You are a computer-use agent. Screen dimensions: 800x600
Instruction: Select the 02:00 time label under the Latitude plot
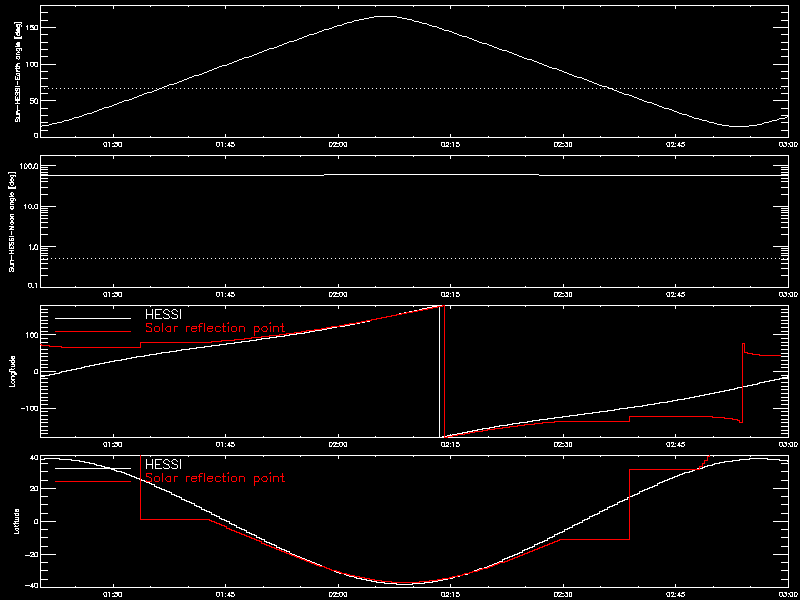(338, 595)
